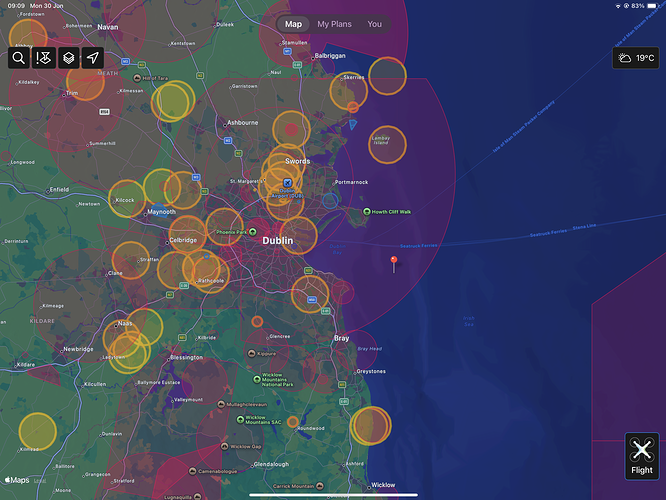Open the 19°C weather widget
Viewport: 666px width, 500px height.
pyautogui.click(x=636, y=58)
